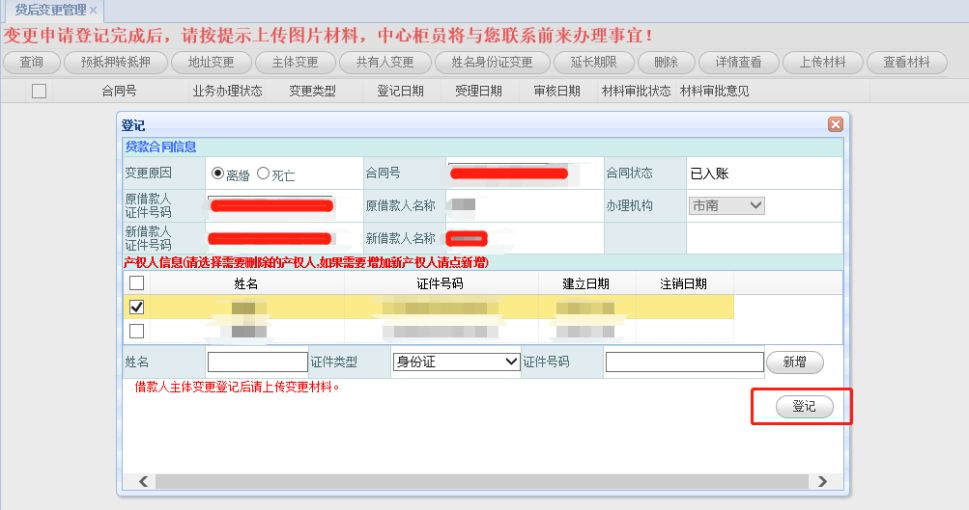Click the 延长期限 button
The image size is (969, 510).
click(593, 62)
